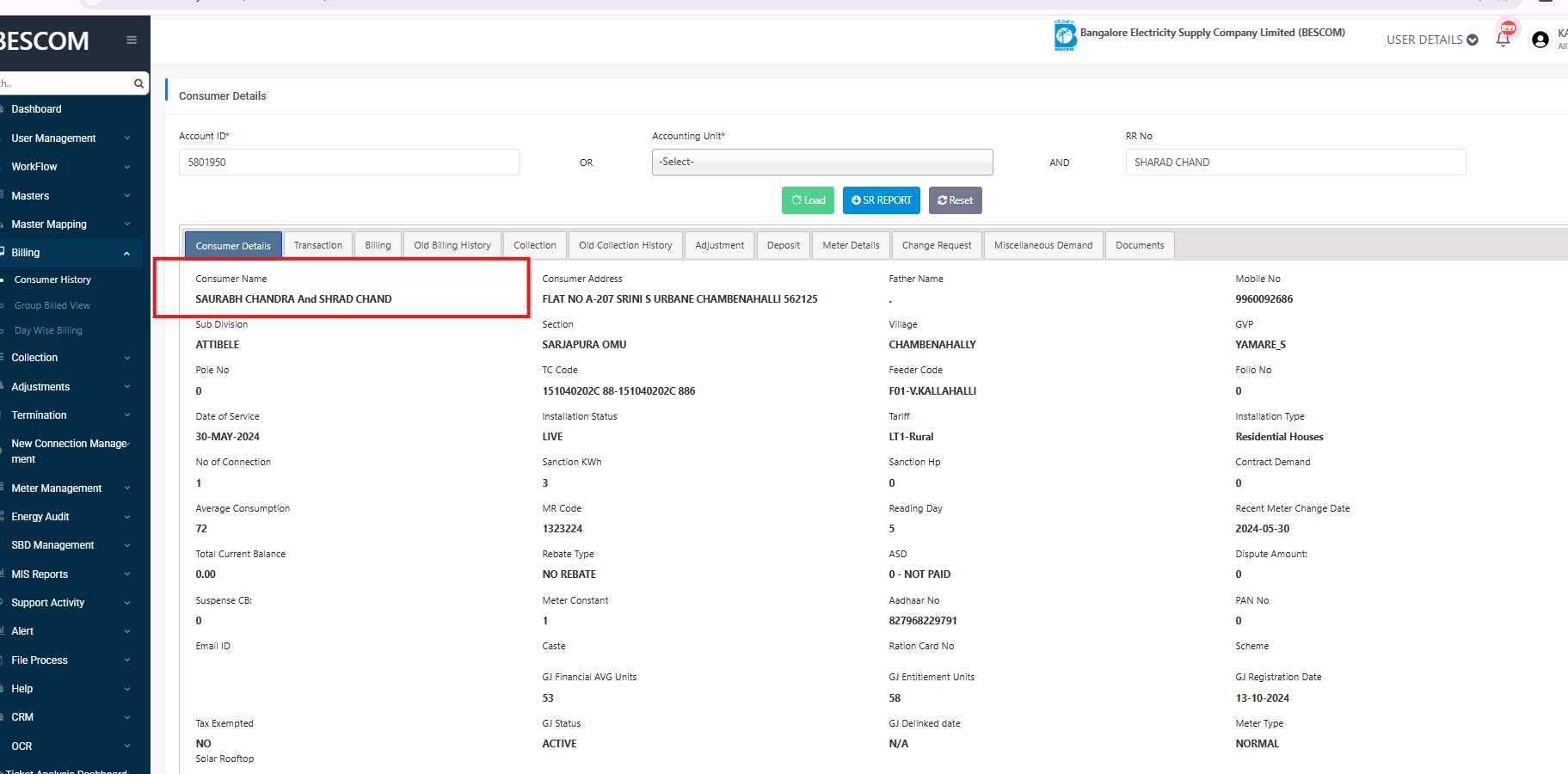Expand the Alert sidebar menu
The height and width of the screenshot is (774, 1568).
click(x=71, y=631)
